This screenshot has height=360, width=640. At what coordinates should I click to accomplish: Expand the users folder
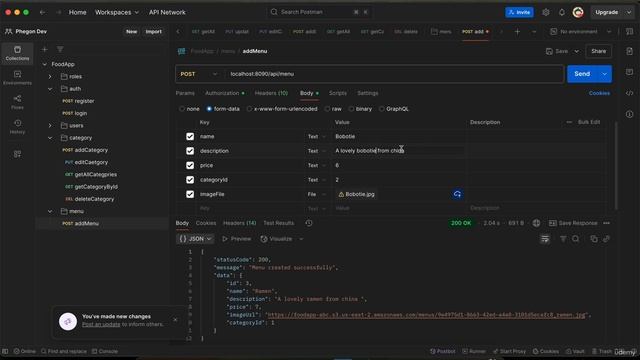(50, 125)
